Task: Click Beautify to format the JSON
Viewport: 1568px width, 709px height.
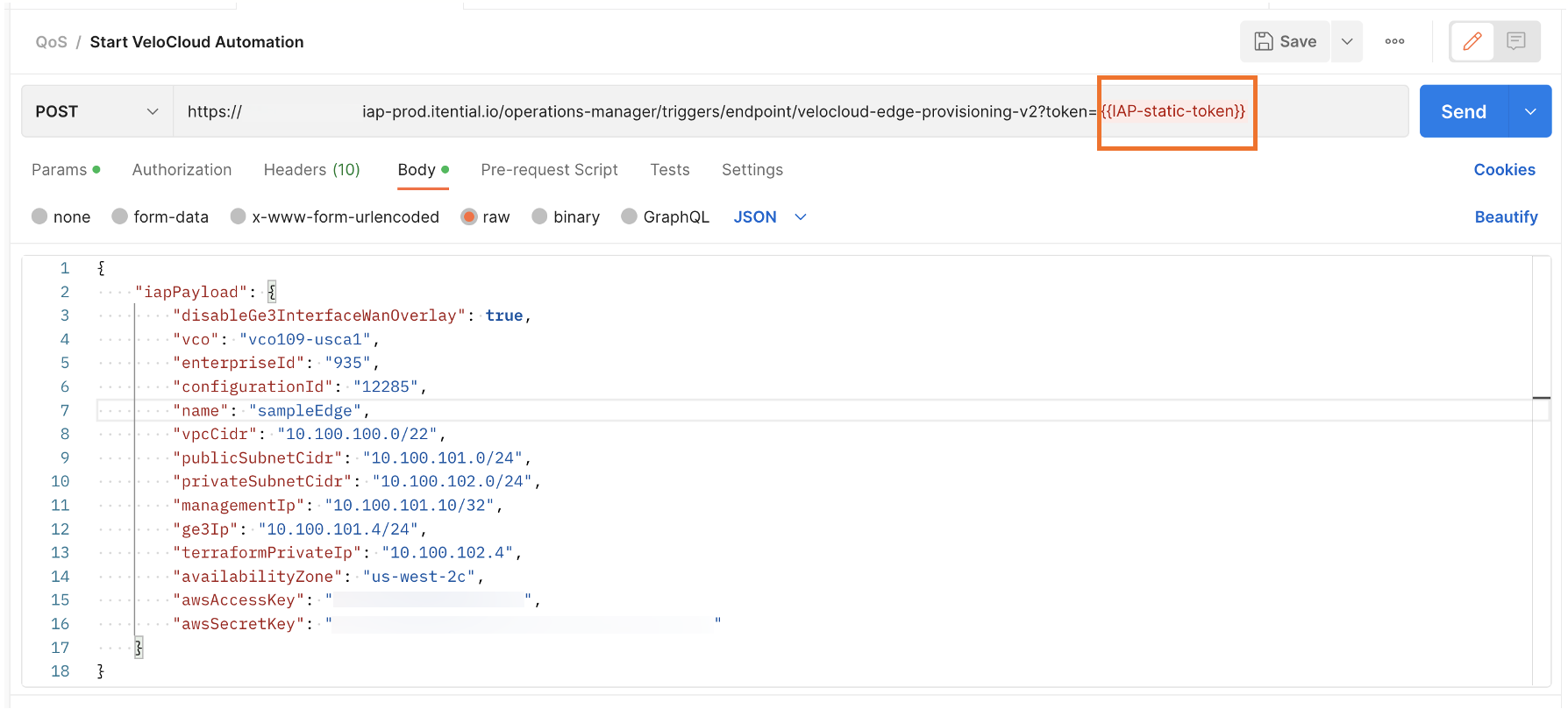Action: 1506,216
